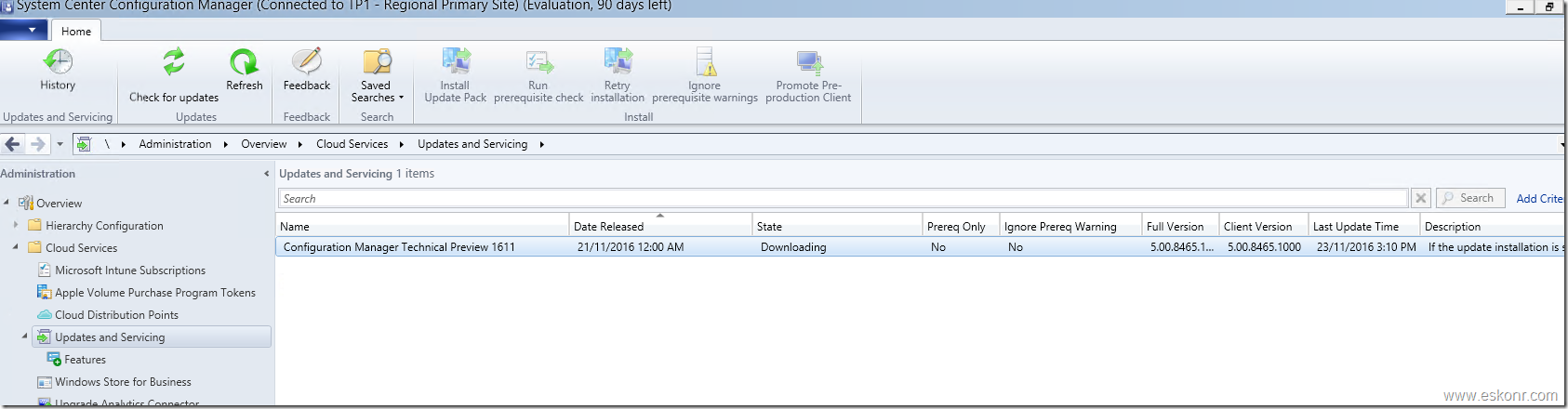Open the Features node

click(x=85, y=360)
